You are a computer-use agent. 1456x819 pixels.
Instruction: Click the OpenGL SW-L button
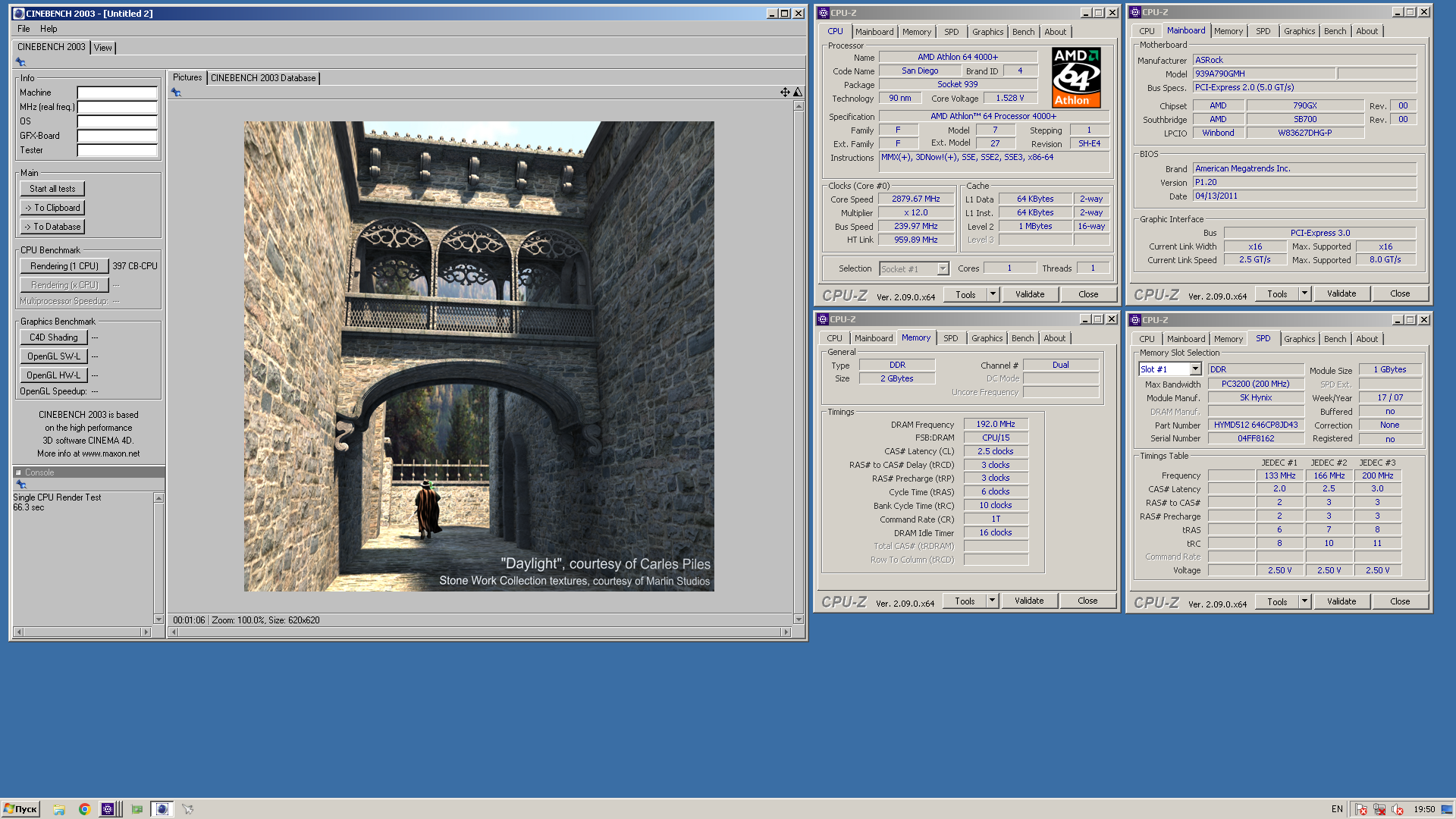[54, 356]
